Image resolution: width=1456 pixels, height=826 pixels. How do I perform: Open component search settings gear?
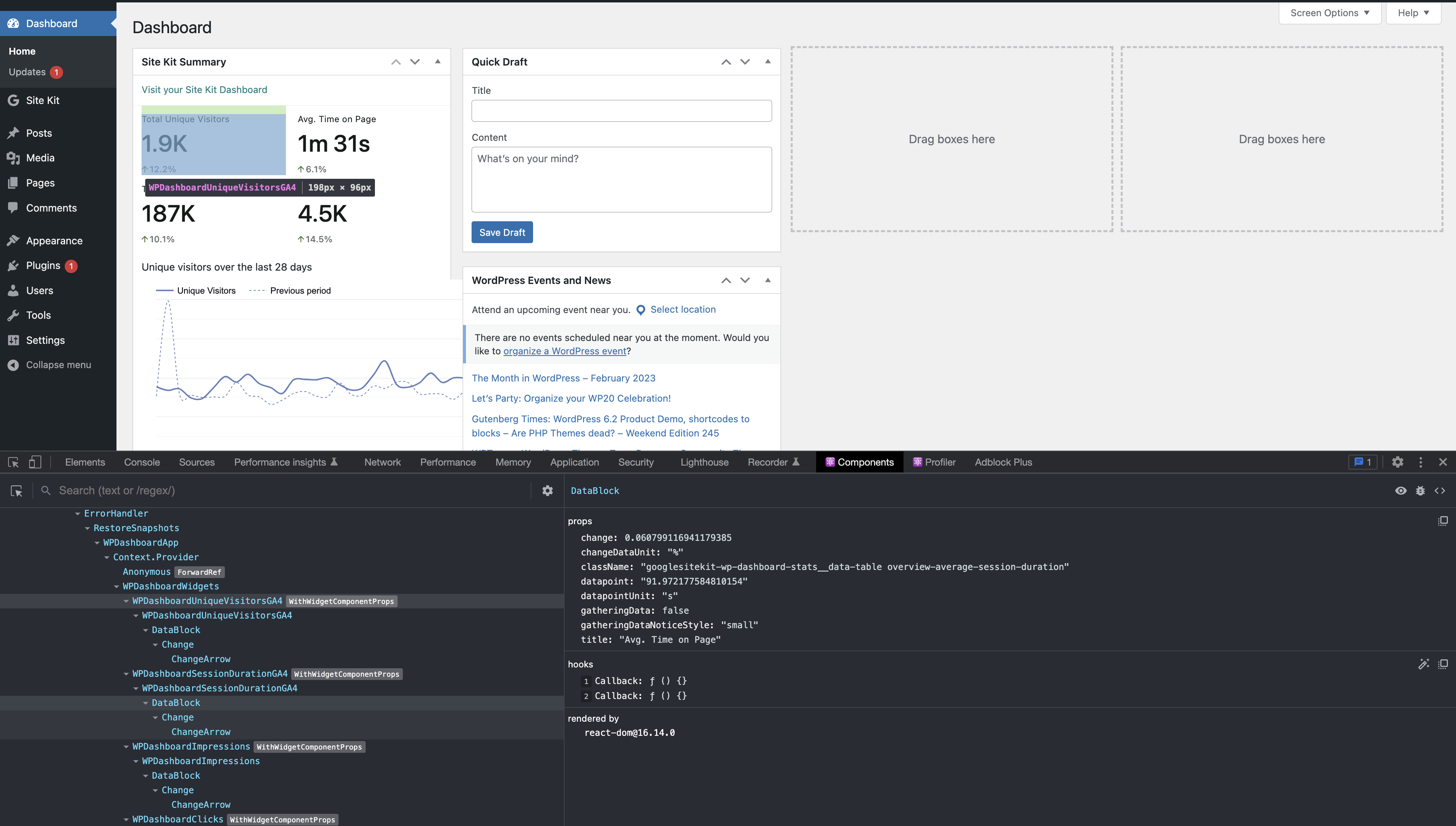point(547,490)
